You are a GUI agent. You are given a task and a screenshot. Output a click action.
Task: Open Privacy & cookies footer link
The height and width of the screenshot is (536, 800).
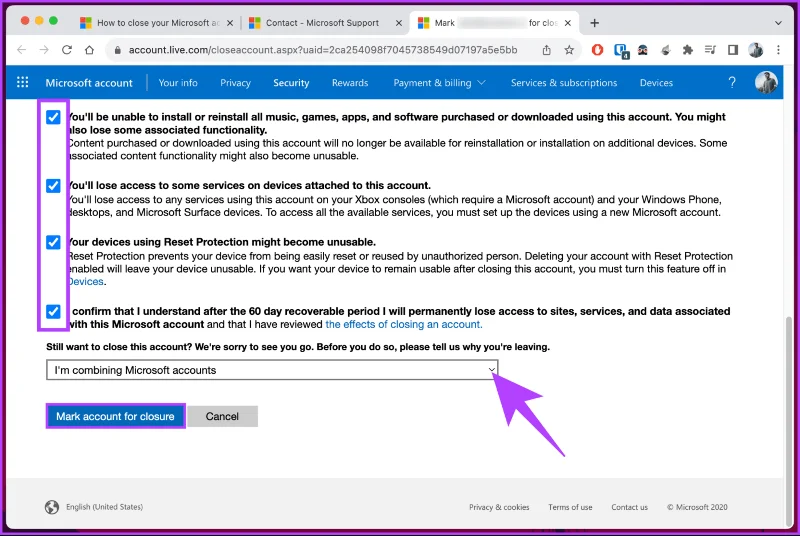point(499,507)
